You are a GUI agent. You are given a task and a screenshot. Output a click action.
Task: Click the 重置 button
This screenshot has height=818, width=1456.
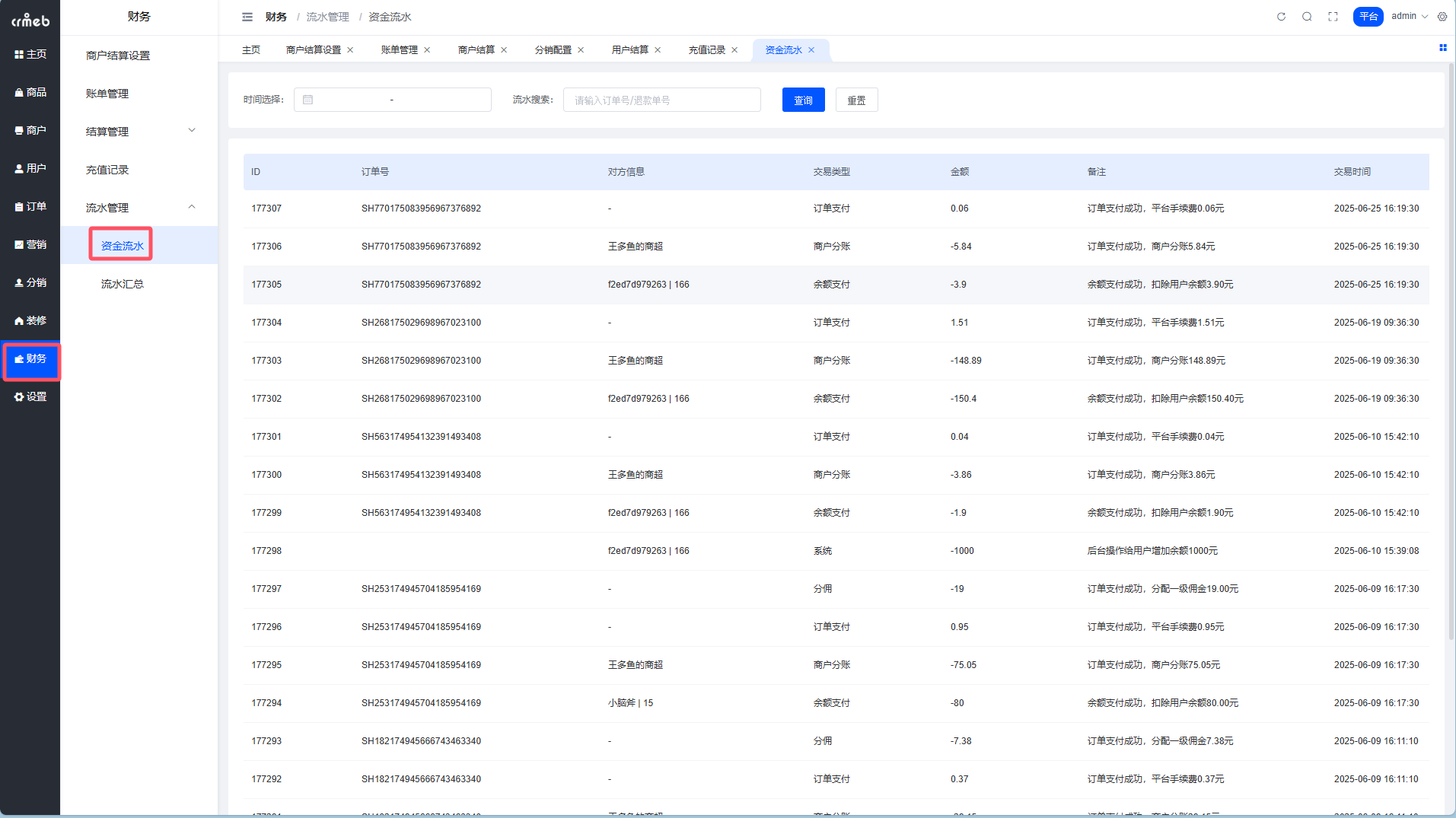coord(856,100)
